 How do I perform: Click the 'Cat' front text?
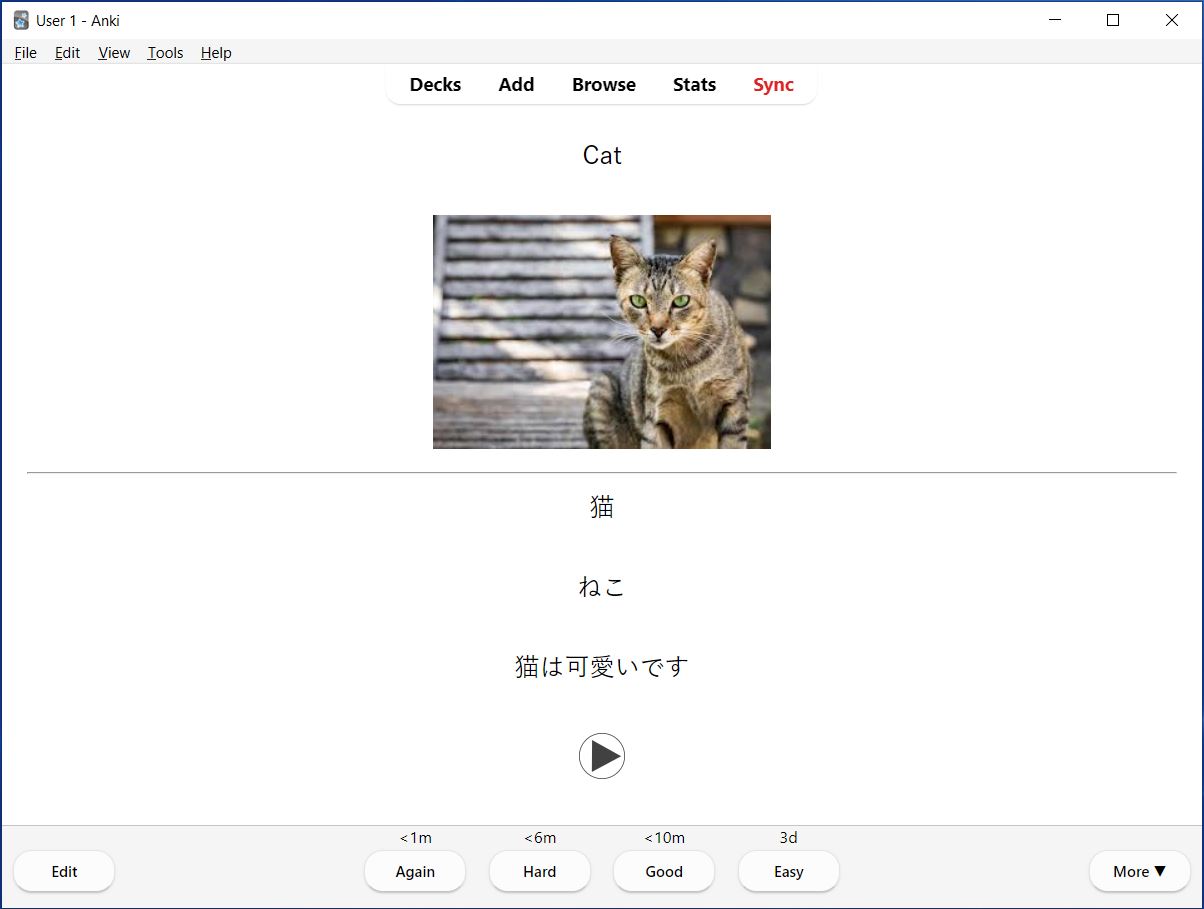pyautogui.click(x=602, y=155)
